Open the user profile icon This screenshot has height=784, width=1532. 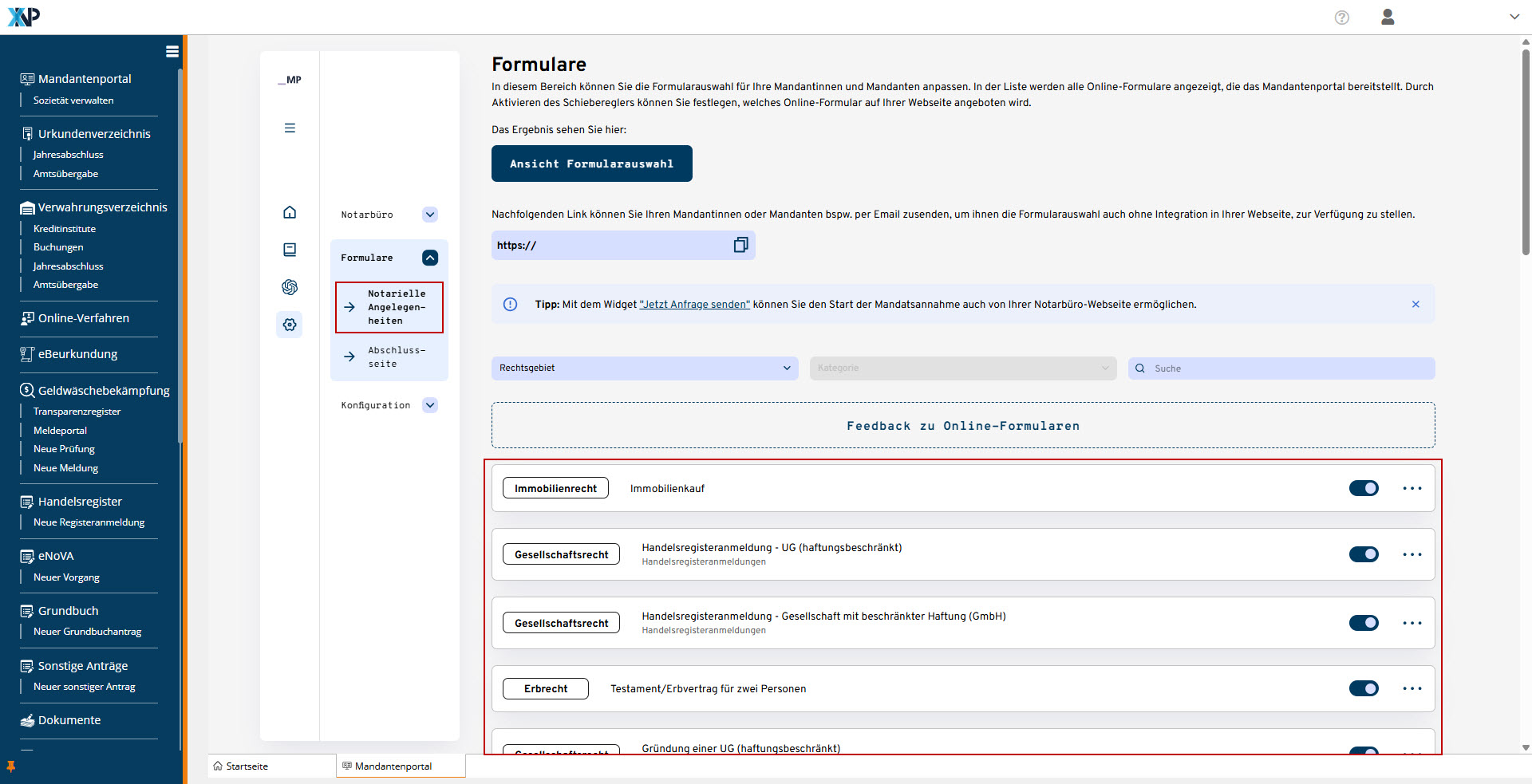pos(1388,17)
